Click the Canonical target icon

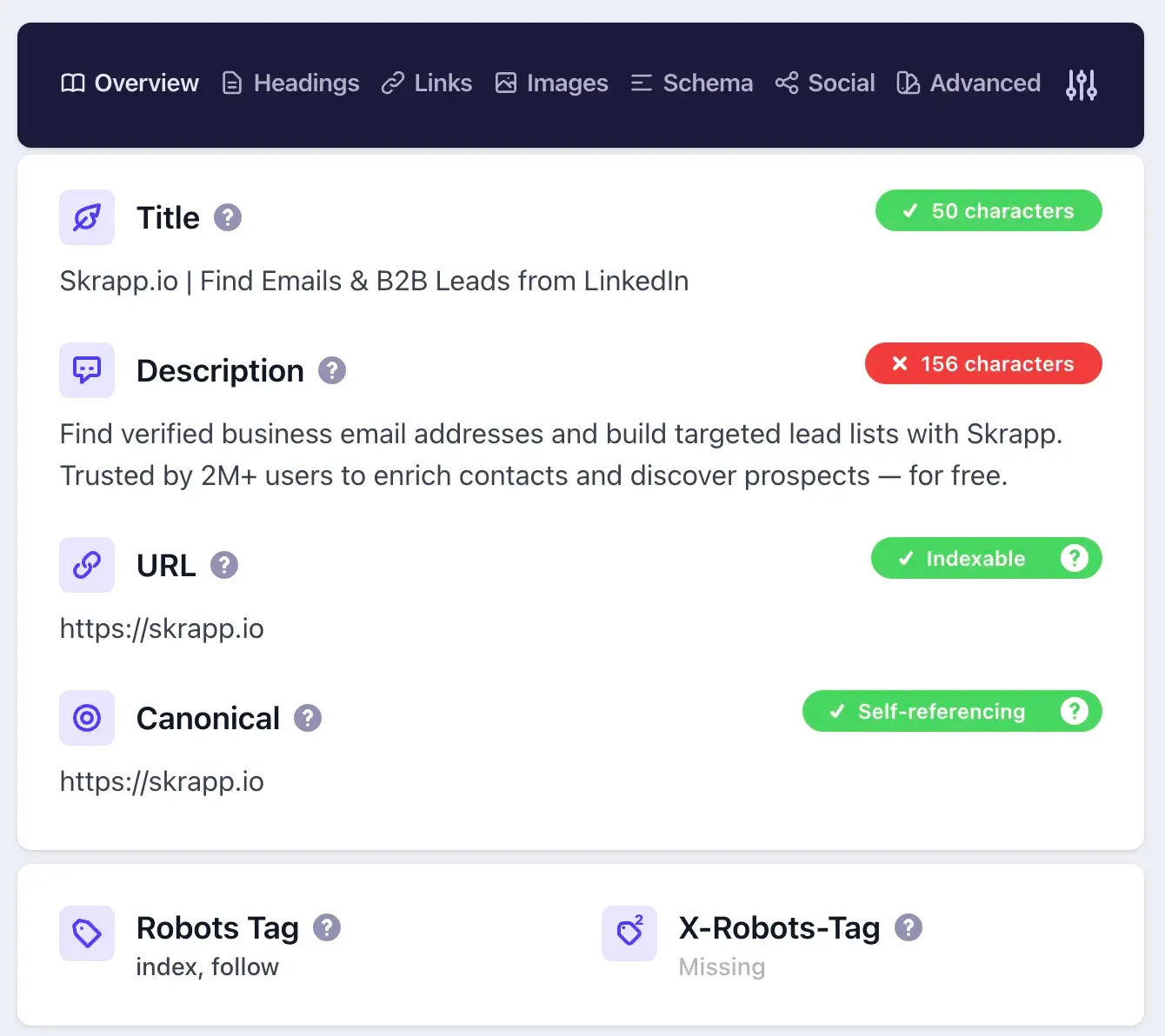coord(86,718)
